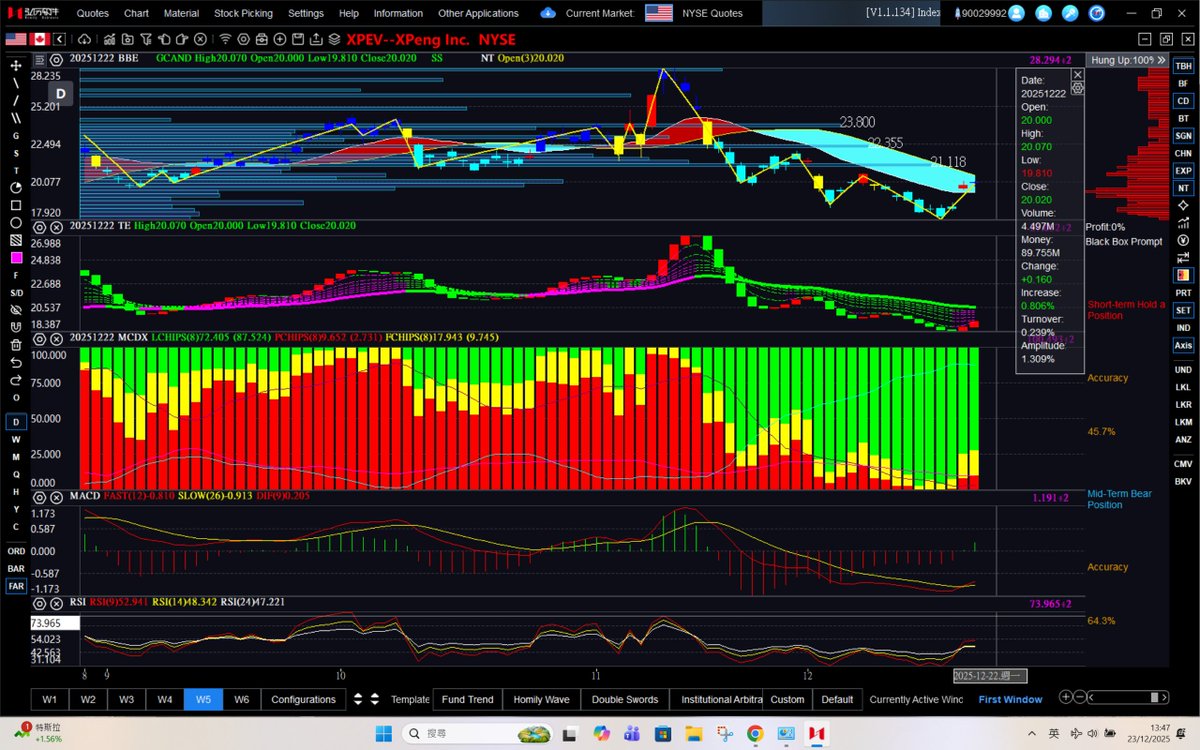1200x750 pixels.
Task: Open settings gear of BBE main panel
Action: pos(56,59)
